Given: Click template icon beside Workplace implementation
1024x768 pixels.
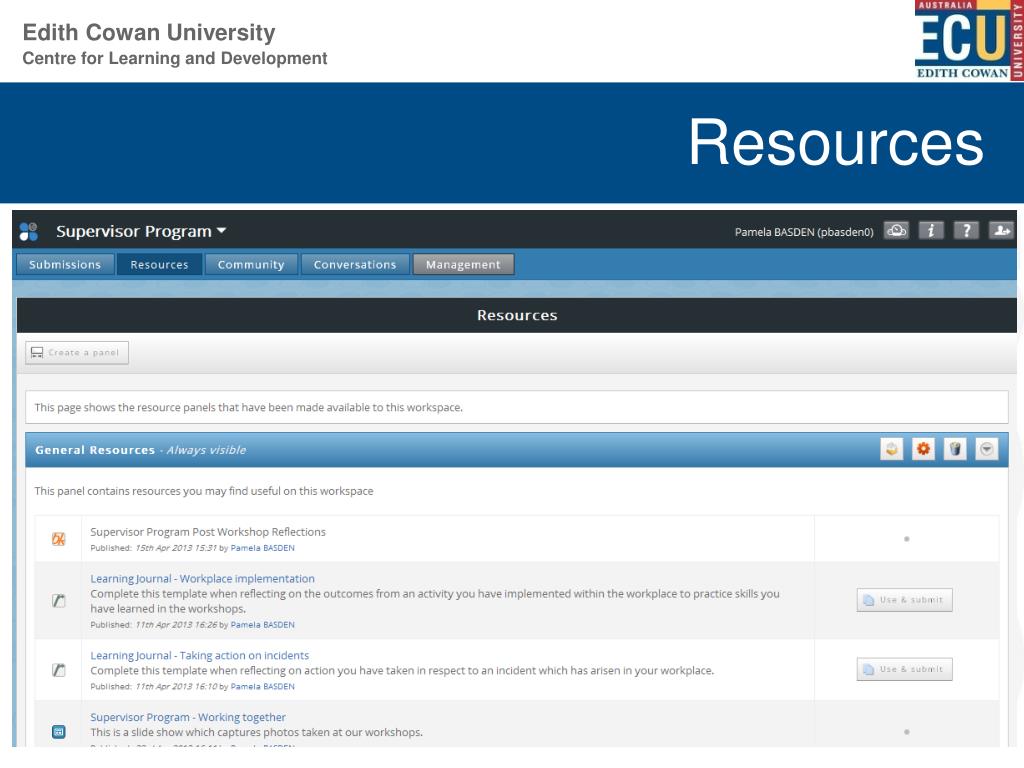Looking at the screenshot, I should click(59, 601).
